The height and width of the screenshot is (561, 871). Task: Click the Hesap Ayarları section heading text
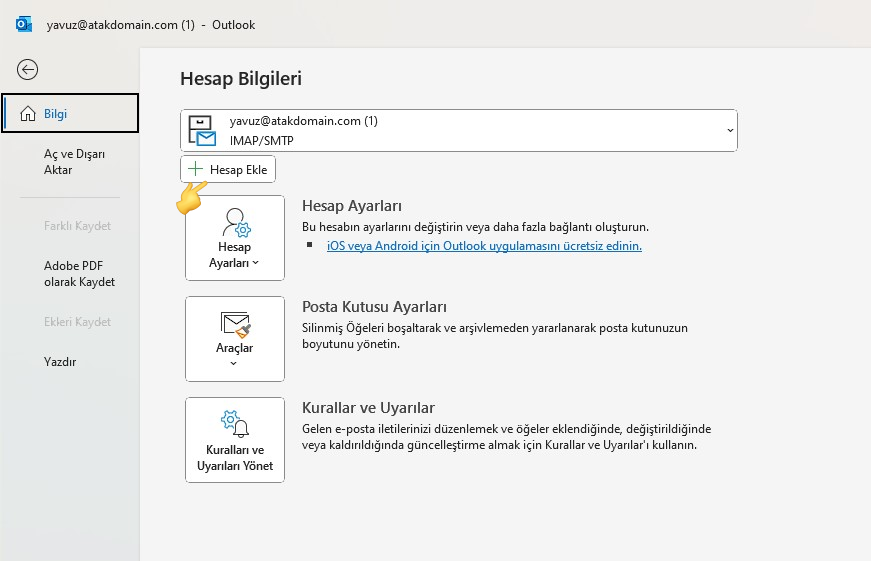[352, 206]
